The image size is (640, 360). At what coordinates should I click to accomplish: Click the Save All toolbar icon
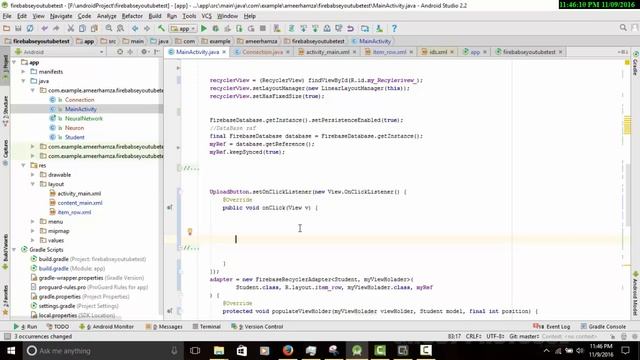18,29
